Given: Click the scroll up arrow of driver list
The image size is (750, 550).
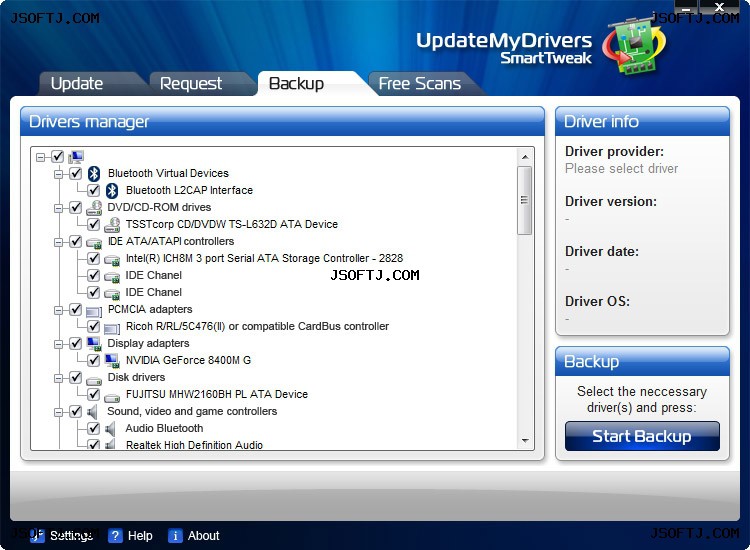Looking at the screenshot, I should (x=525, y=157).
